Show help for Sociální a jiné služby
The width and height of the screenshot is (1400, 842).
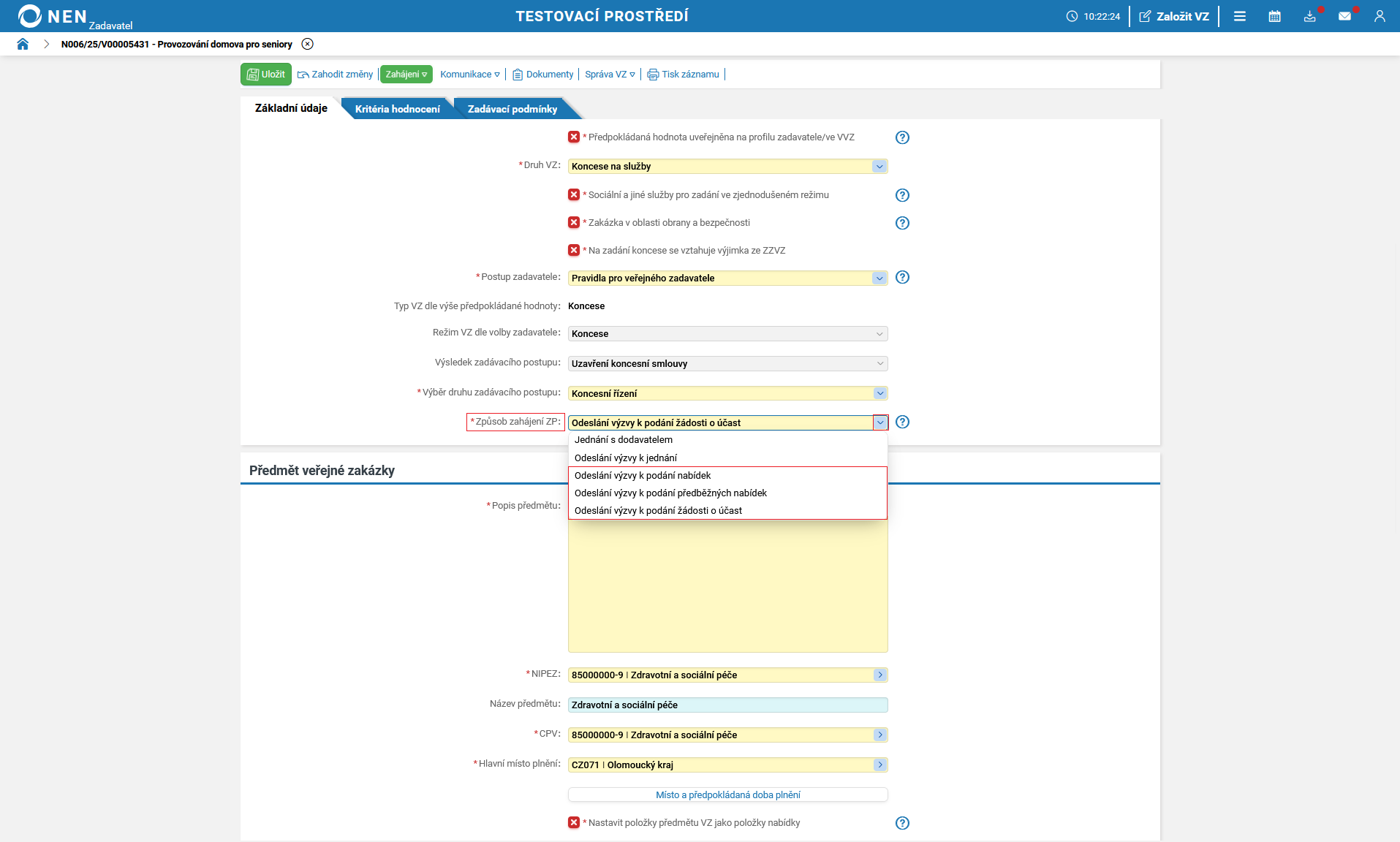tap(903, 195)
